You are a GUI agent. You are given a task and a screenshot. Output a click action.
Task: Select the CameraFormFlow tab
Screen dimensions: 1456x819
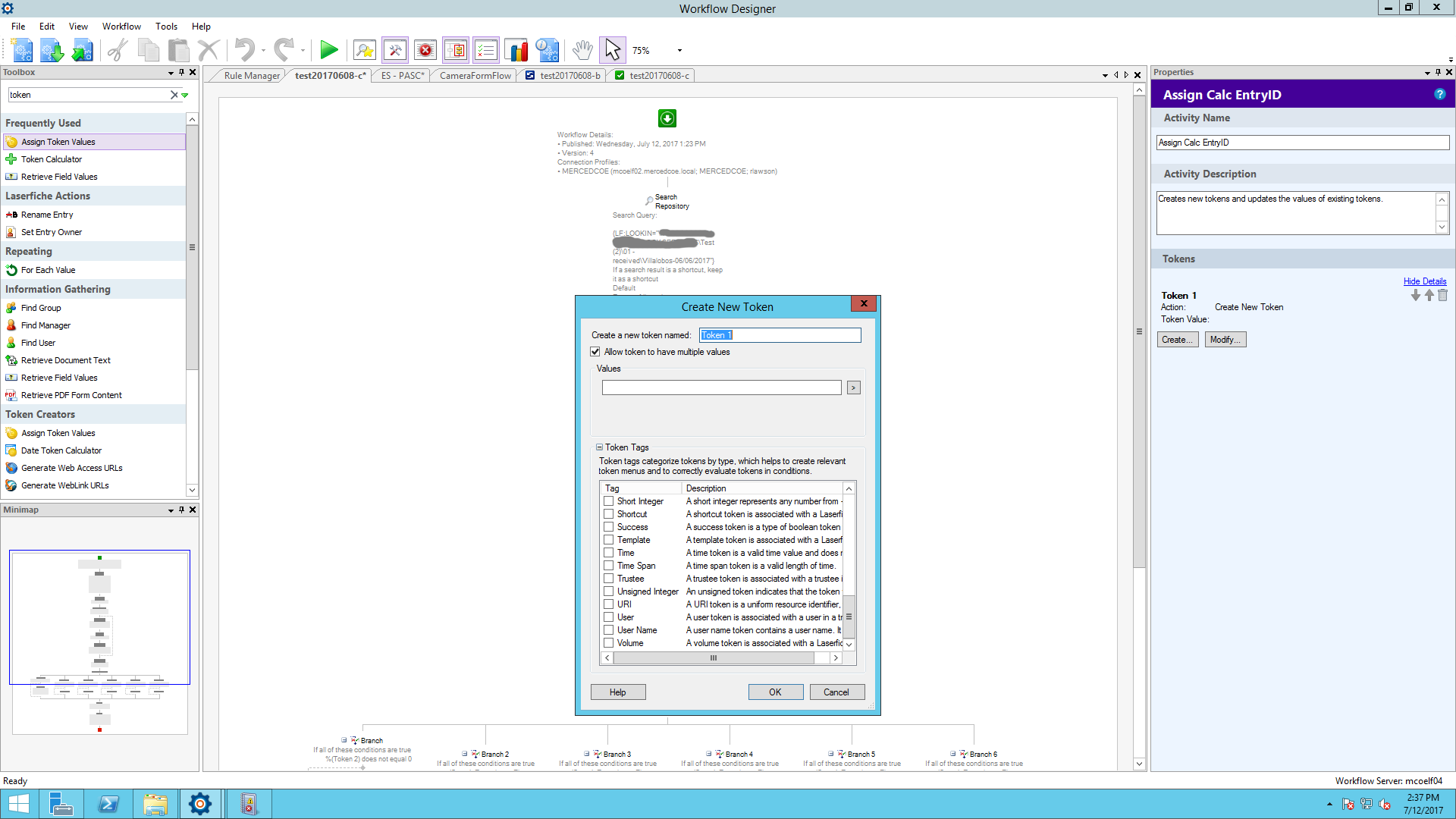[475, 75]
